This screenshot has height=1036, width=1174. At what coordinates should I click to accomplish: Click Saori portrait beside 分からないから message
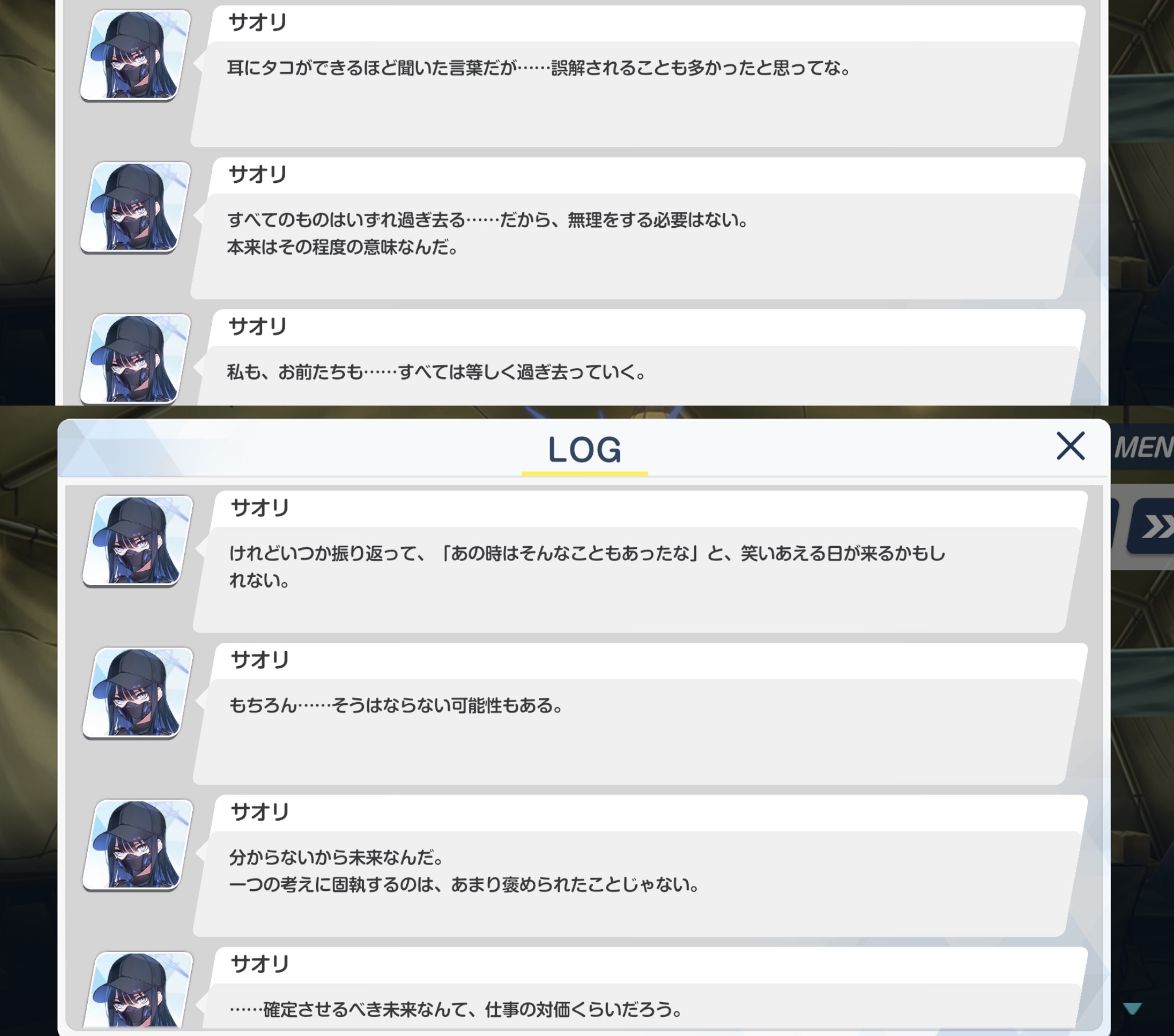point(138,845)
